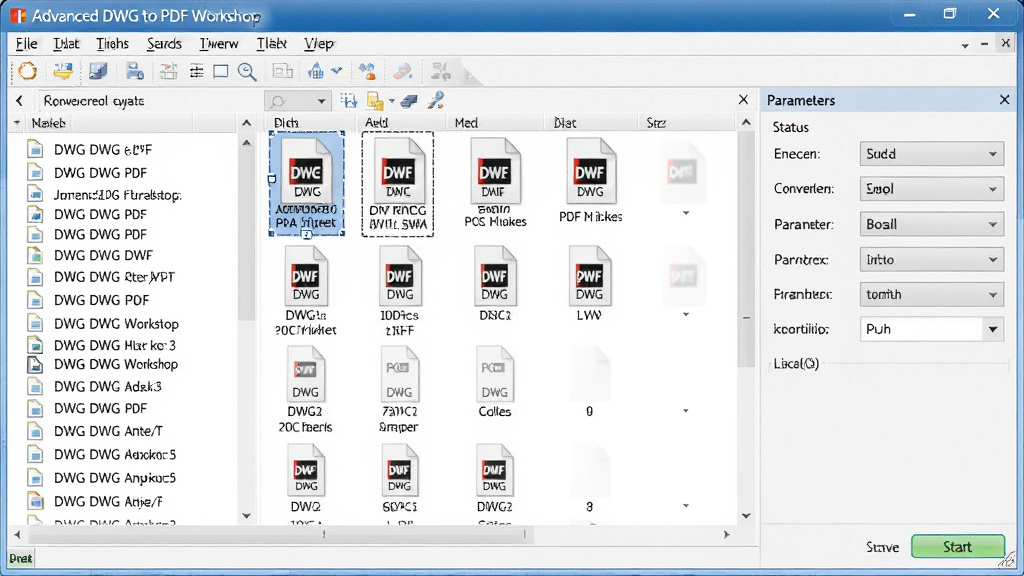Viewport: 1024px width, 576px height.
Task: Open the kcortitiio combo box arrow
Action: pyautogui.click(x=993, y=329)
